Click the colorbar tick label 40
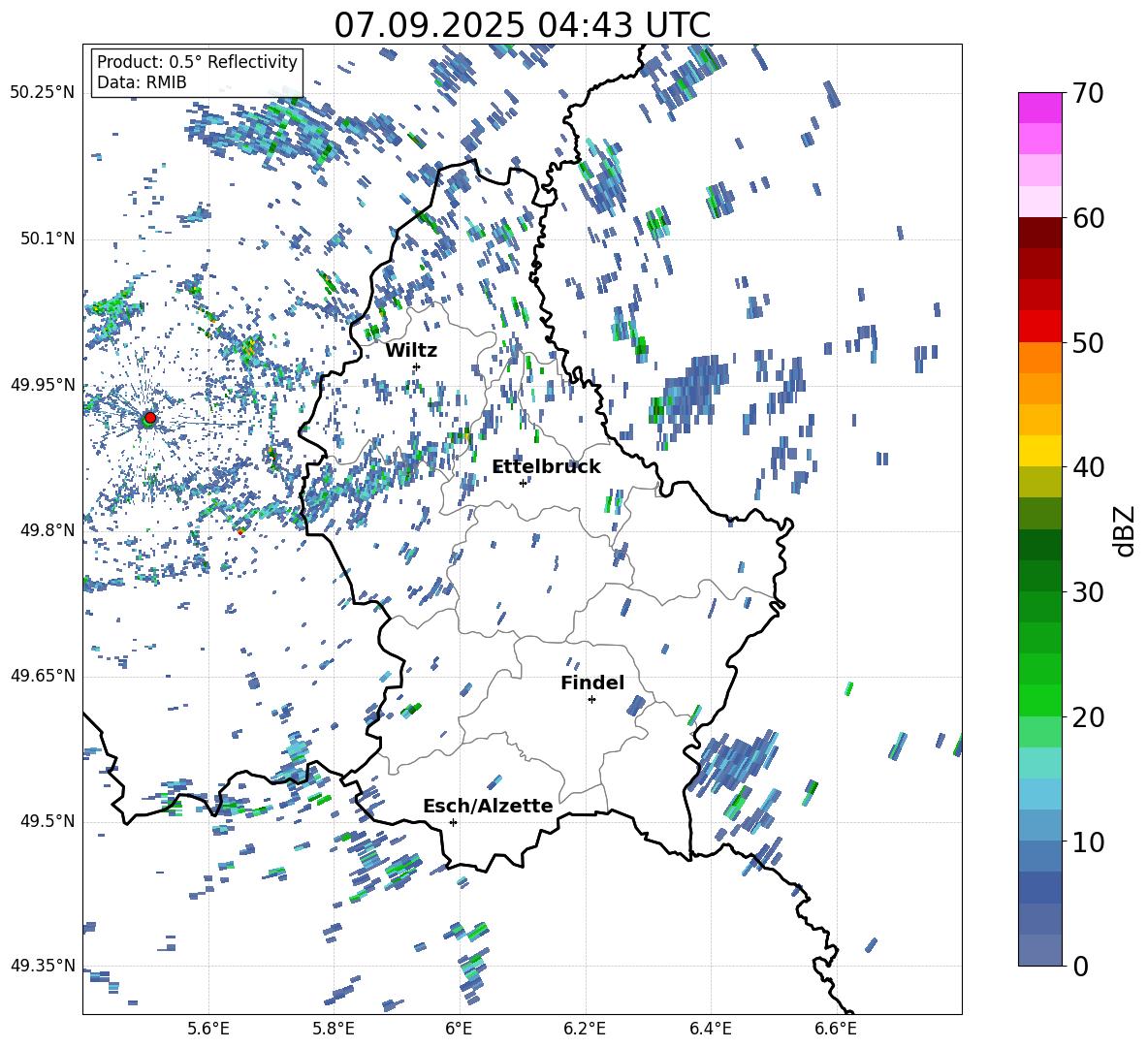Image resolution: width=1148 pixels, height=1048 pixels. click(1088, 467)
